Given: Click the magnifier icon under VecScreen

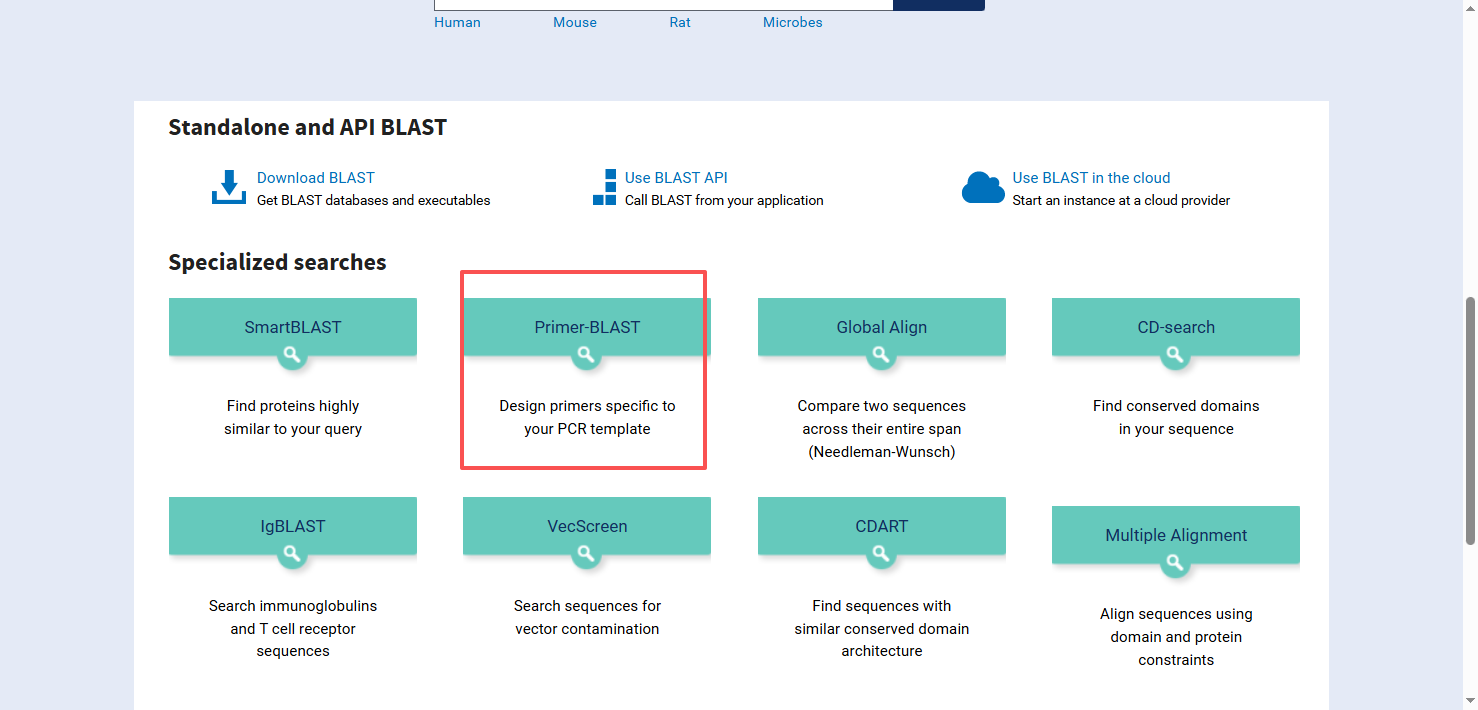Looking at the screenshot, I should [x=586, y=554].
